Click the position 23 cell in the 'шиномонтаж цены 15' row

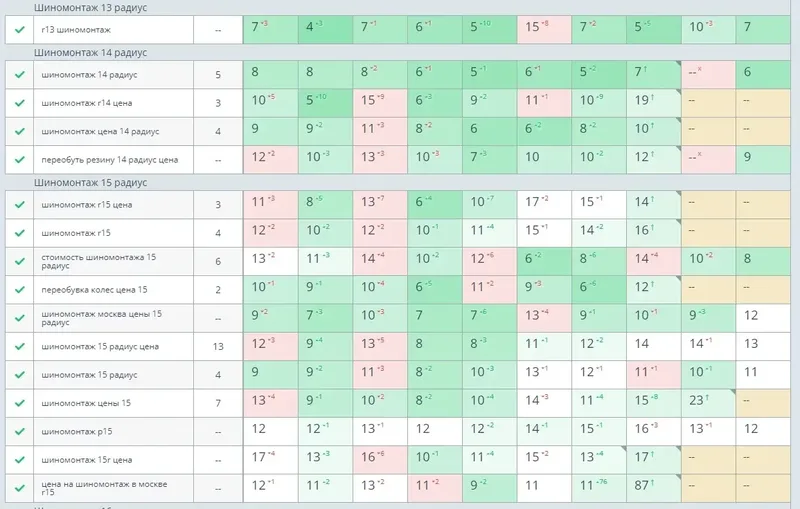pos(708,402)
